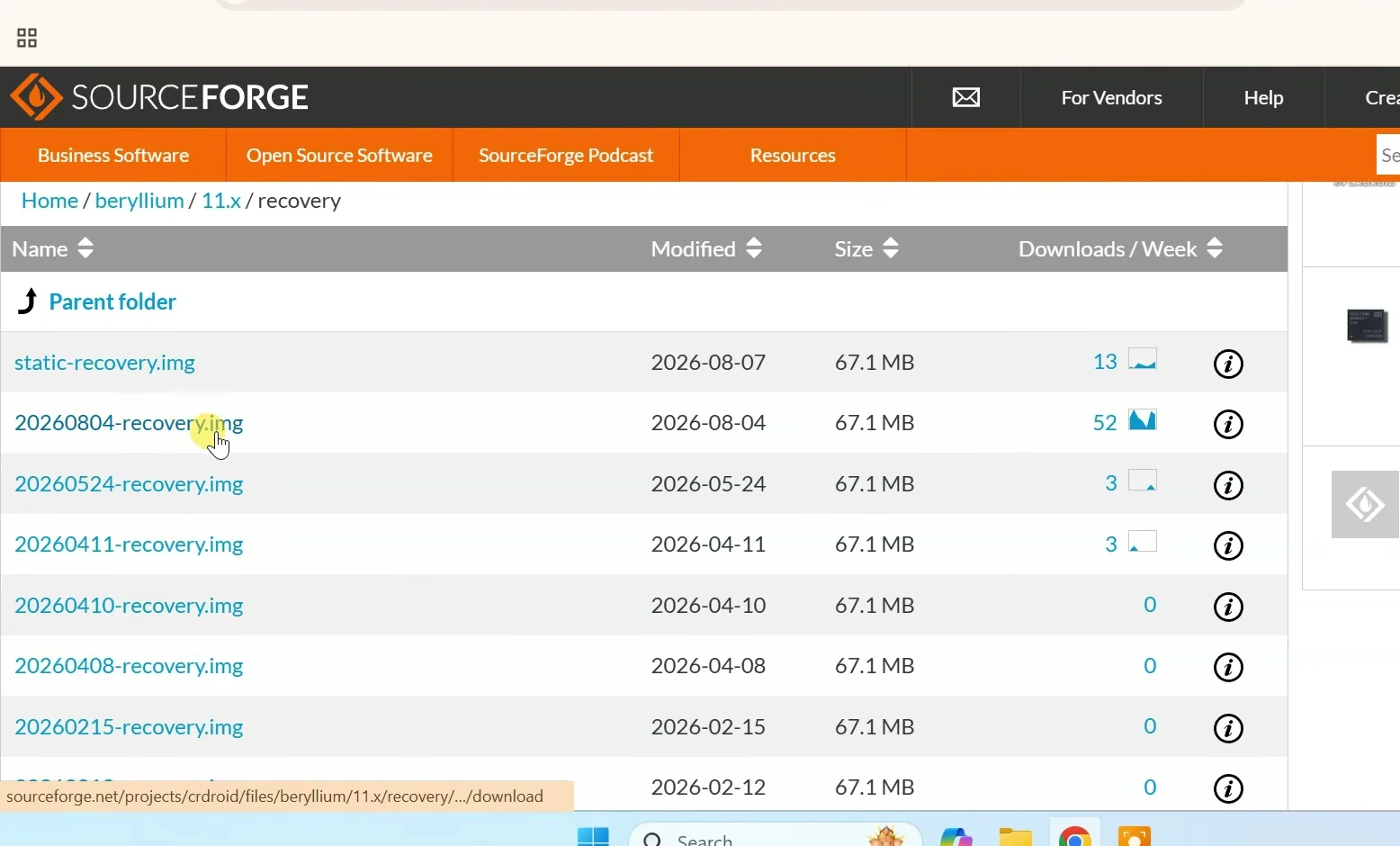Image resolution: width=1400 pixels, height=846 pixels.
Task: Click 52 downloads count for 20260804 file
Action: tap(1105, 422)
